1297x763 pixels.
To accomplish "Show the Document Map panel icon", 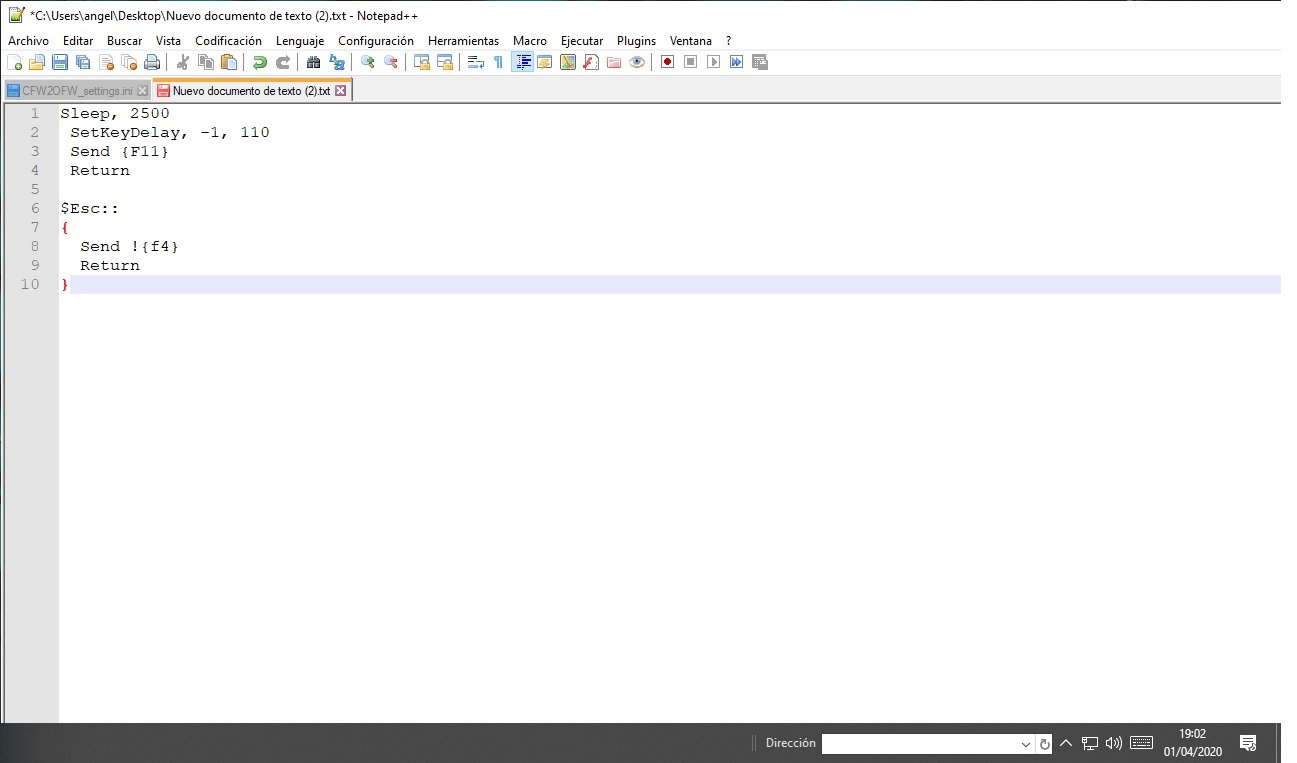I will [568, 62].
